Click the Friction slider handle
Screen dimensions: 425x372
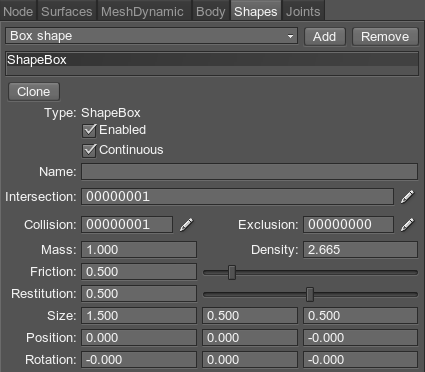tap(232, 273)
